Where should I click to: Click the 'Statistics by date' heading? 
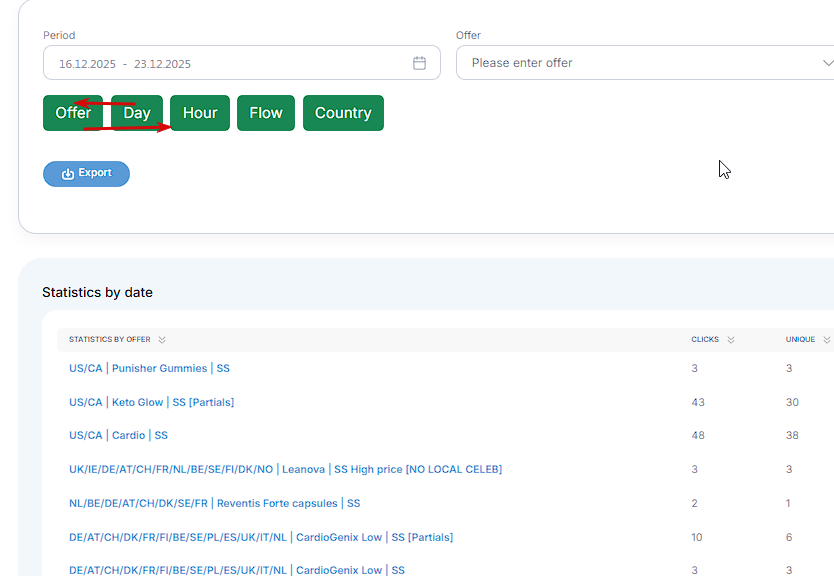point(97,293)
